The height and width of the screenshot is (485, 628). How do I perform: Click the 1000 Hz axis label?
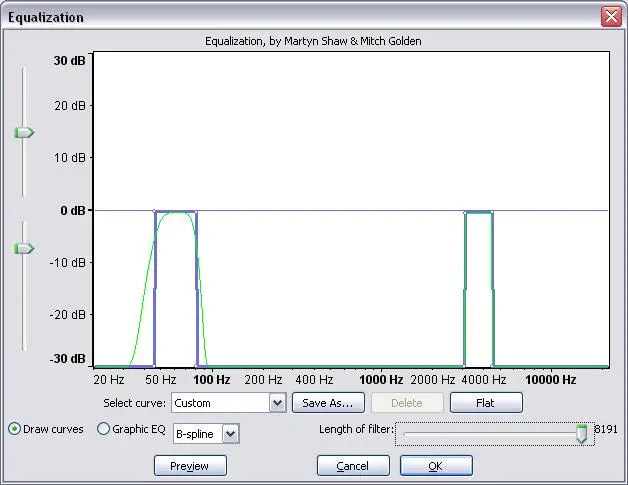(381, 380)
